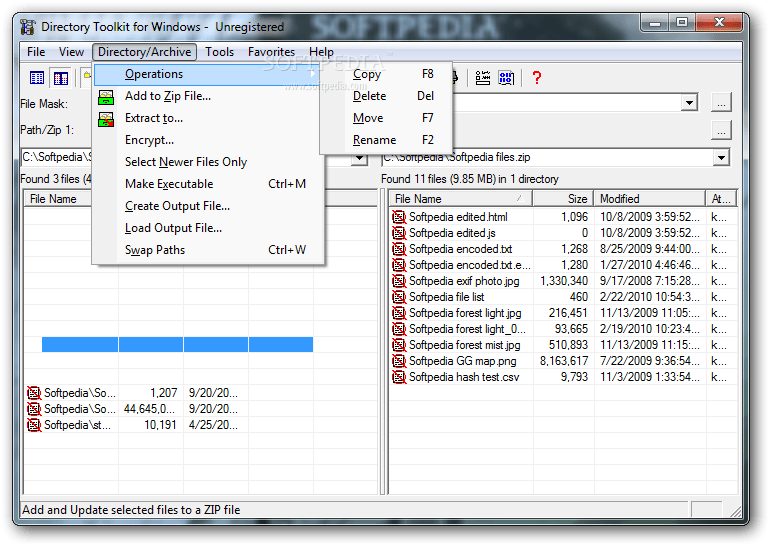Sort right pane by Modified header

click(x=650, y=199)
